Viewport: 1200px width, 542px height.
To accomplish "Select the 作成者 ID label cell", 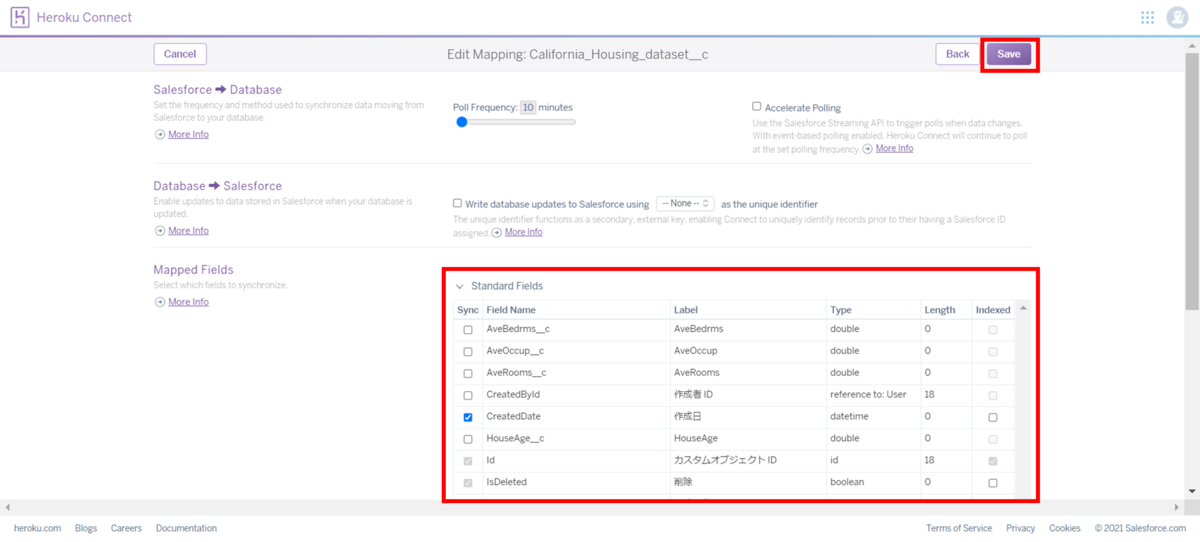I will point(748,395).
